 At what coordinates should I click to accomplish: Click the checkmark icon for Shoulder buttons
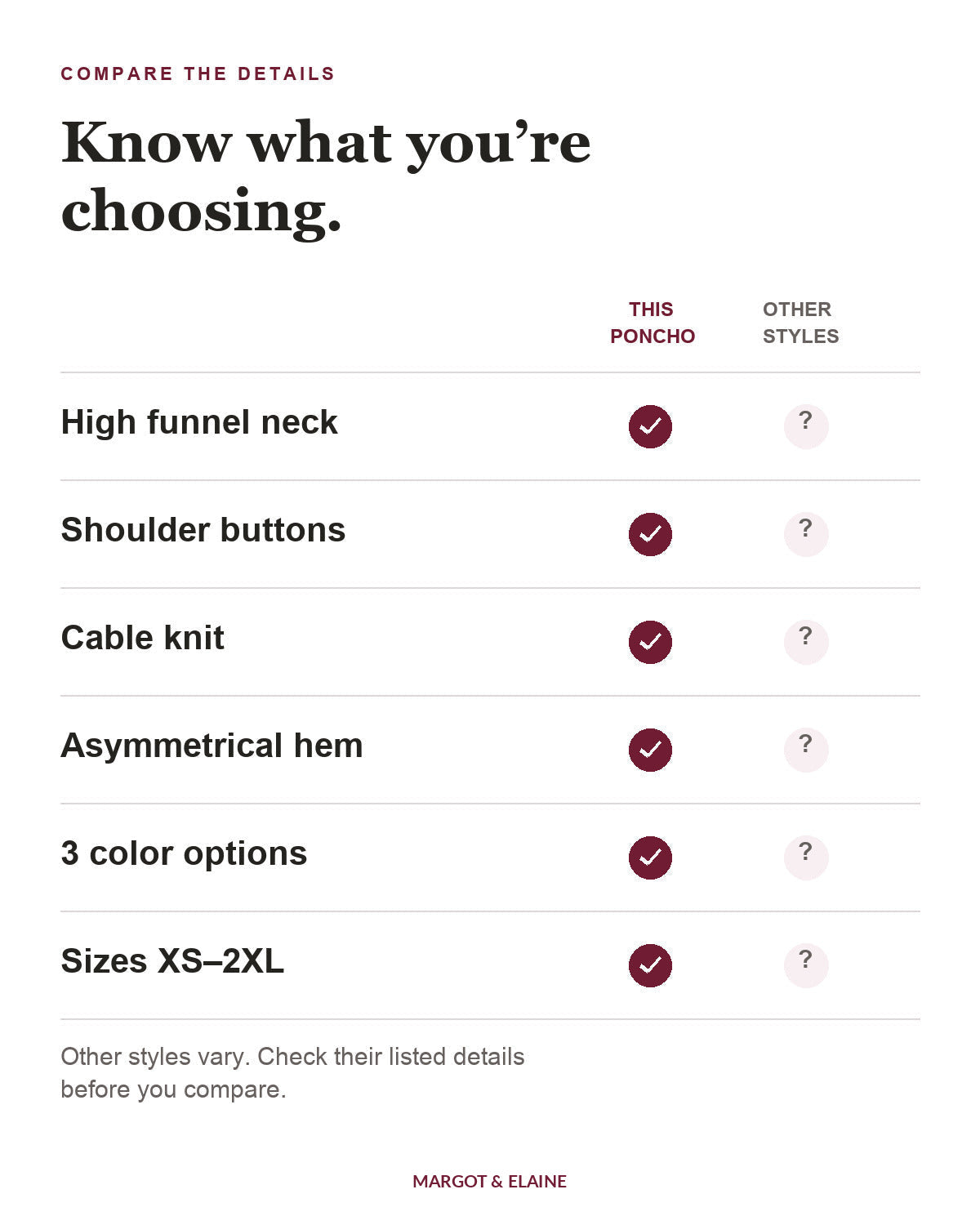pos(650,534)
